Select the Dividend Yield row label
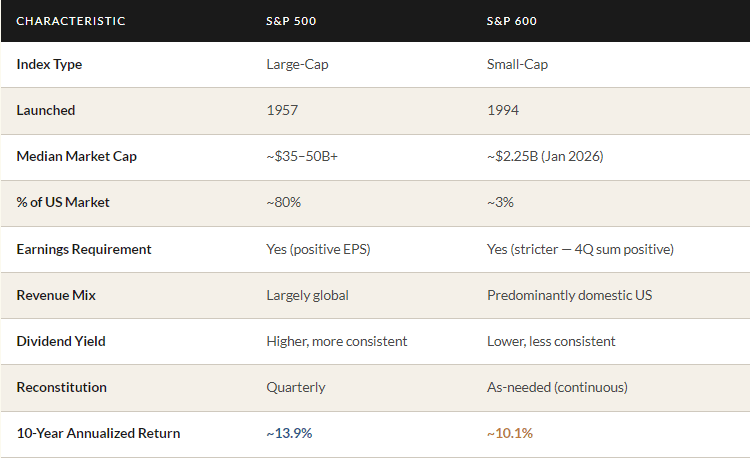The image size is (750, 458). click(x=61, y=341)
